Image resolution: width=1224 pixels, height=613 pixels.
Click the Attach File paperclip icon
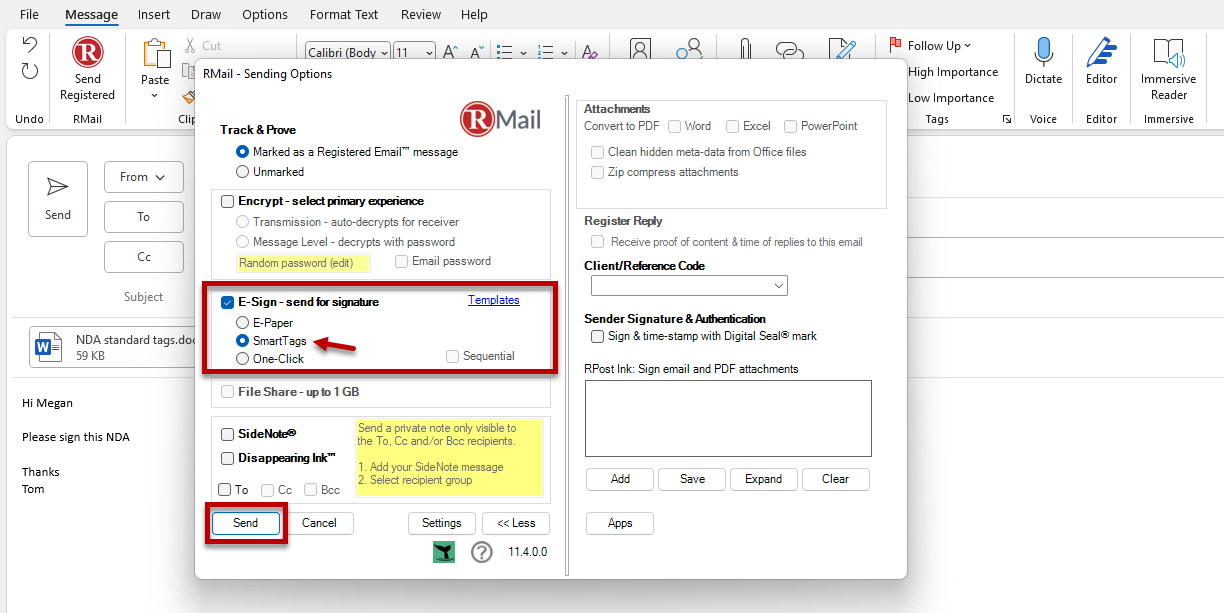coord(745,52)
